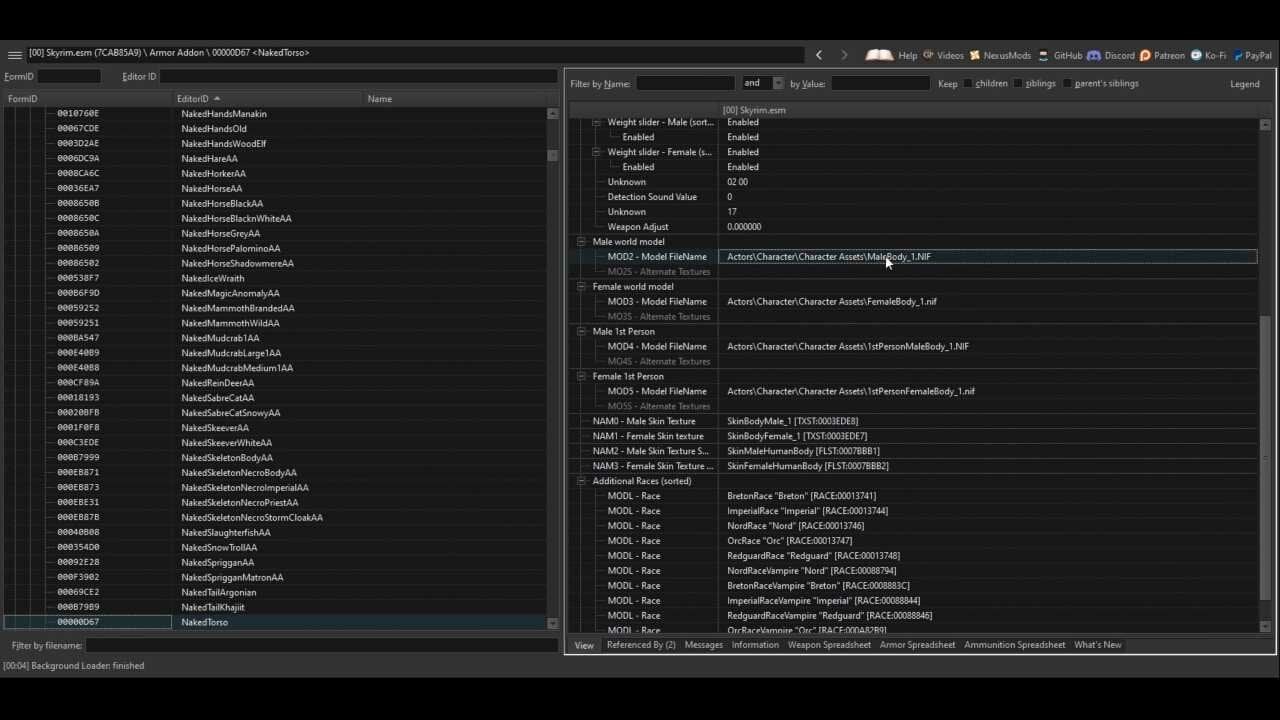Viewport: 1280px width, 720px height.
Task: Select NakedSnowTrollAA record row
Action: point(275,547)
